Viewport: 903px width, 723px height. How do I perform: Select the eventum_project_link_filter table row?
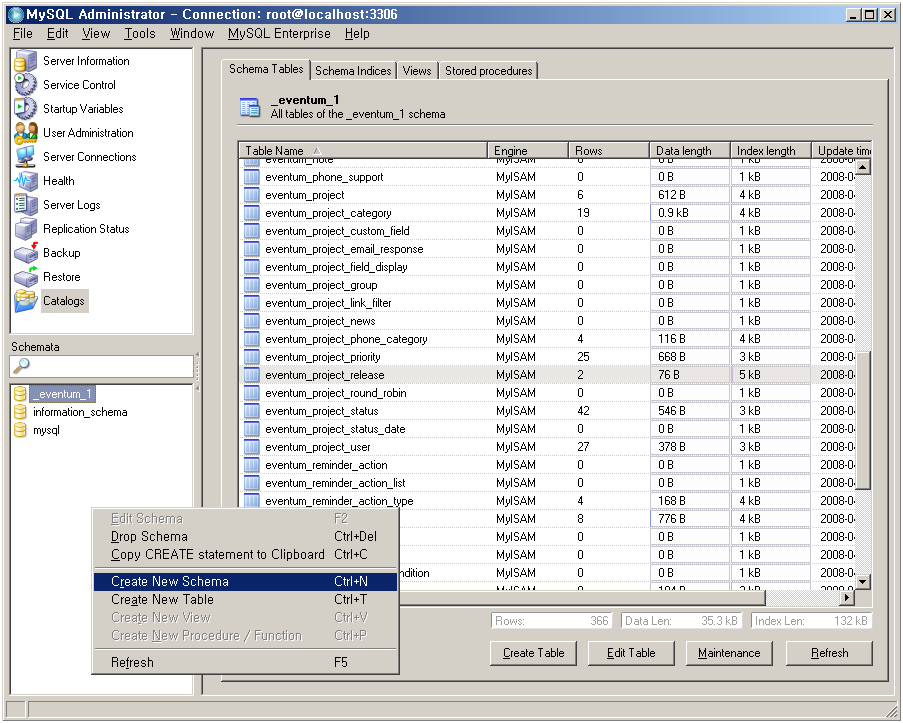[x=547, y=303]
